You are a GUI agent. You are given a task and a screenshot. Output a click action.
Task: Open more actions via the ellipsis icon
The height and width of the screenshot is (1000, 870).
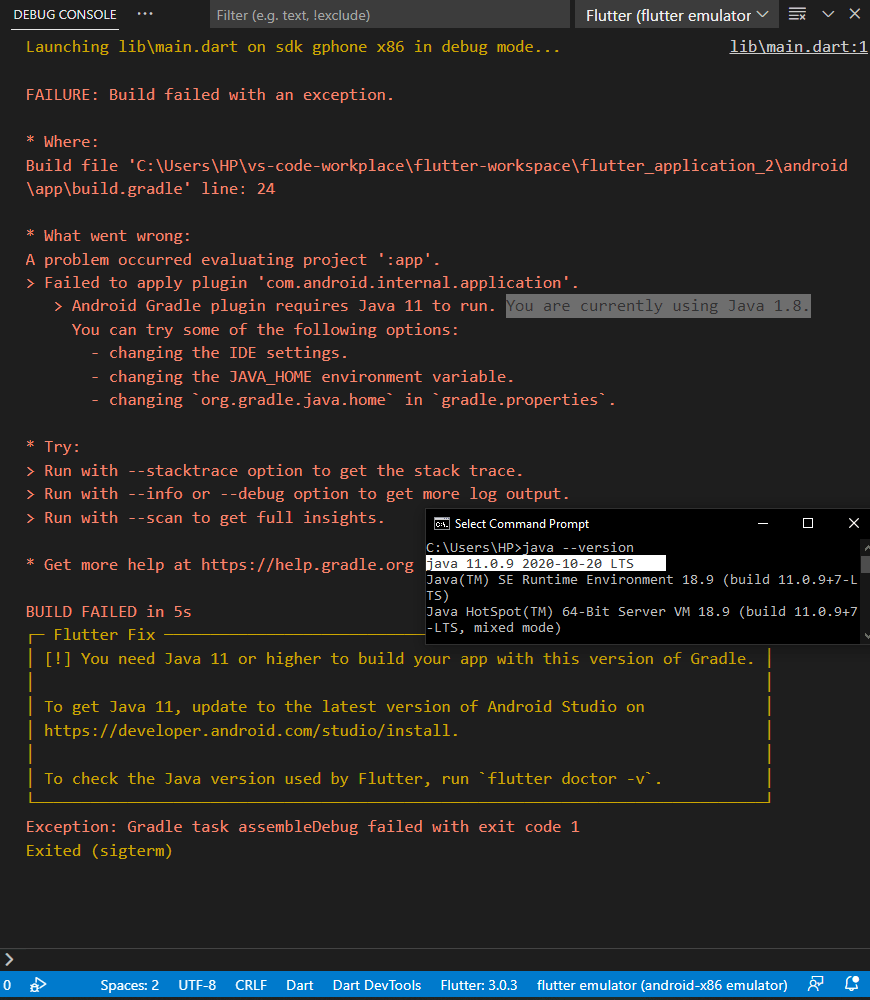tap(144, 15)
